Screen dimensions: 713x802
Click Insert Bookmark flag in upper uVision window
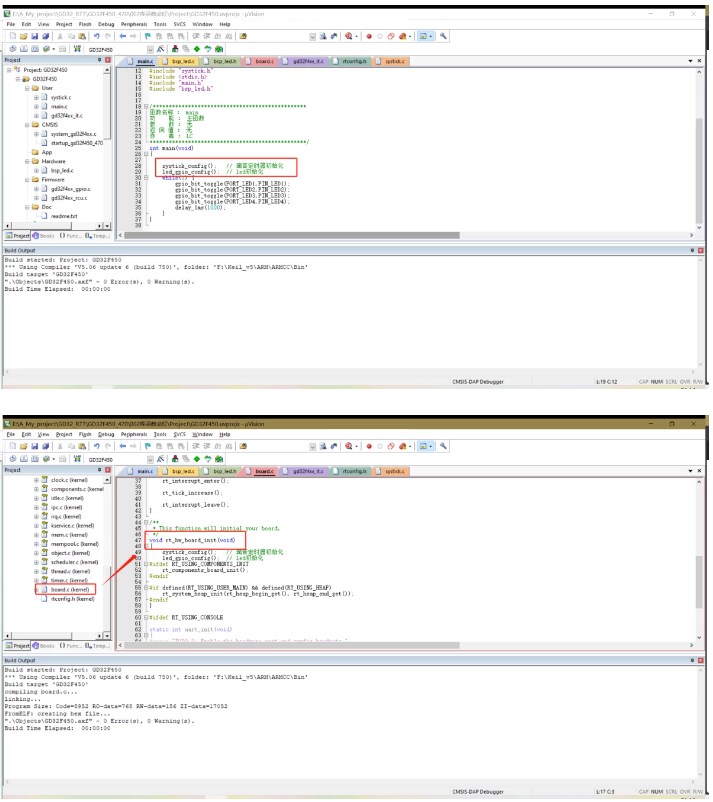148,36
